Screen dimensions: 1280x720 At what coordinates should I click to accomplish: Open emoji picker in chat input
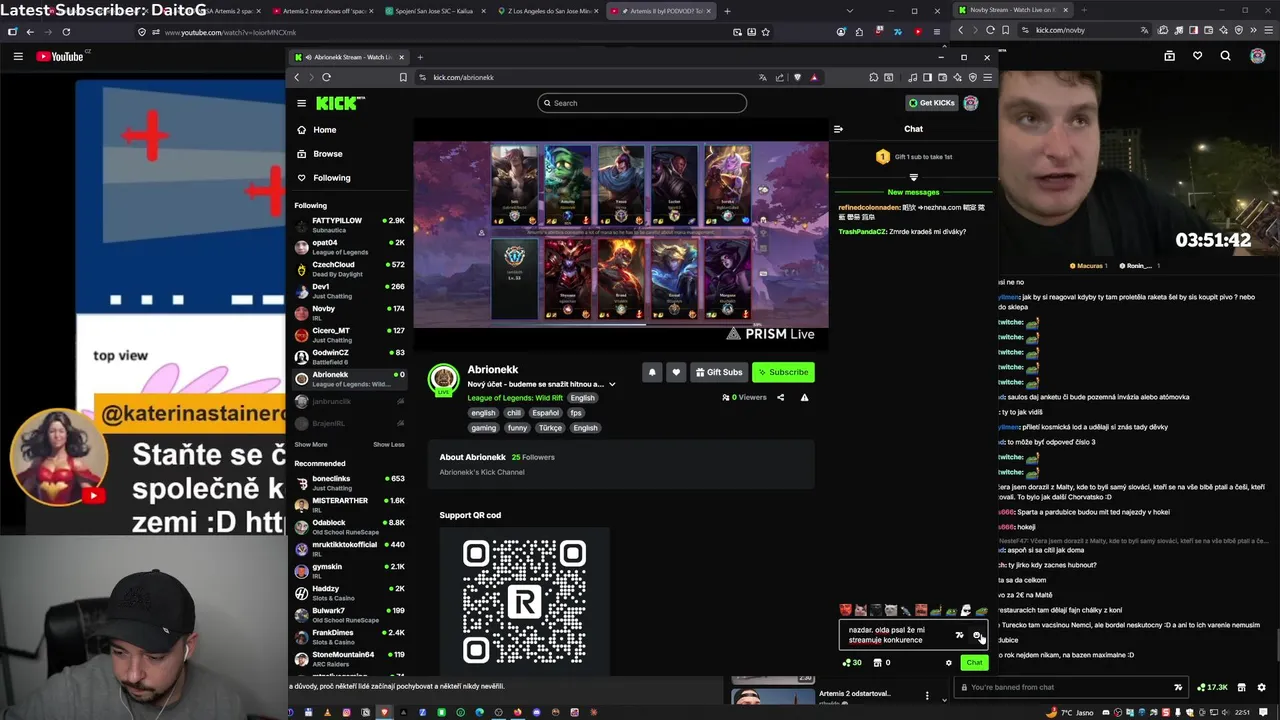[x=977, y=636]
